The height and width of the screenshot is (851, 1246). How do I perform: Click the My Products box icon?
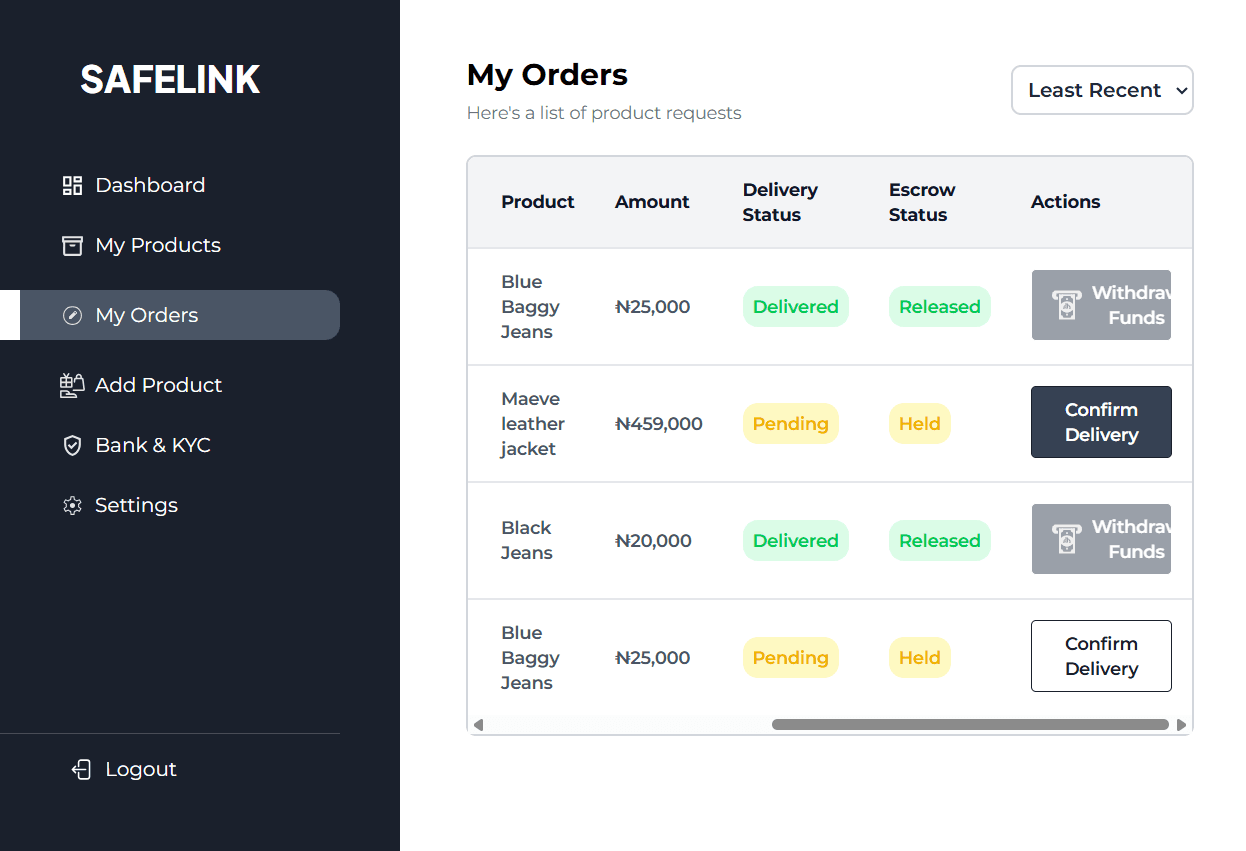(x=72, y=245)
